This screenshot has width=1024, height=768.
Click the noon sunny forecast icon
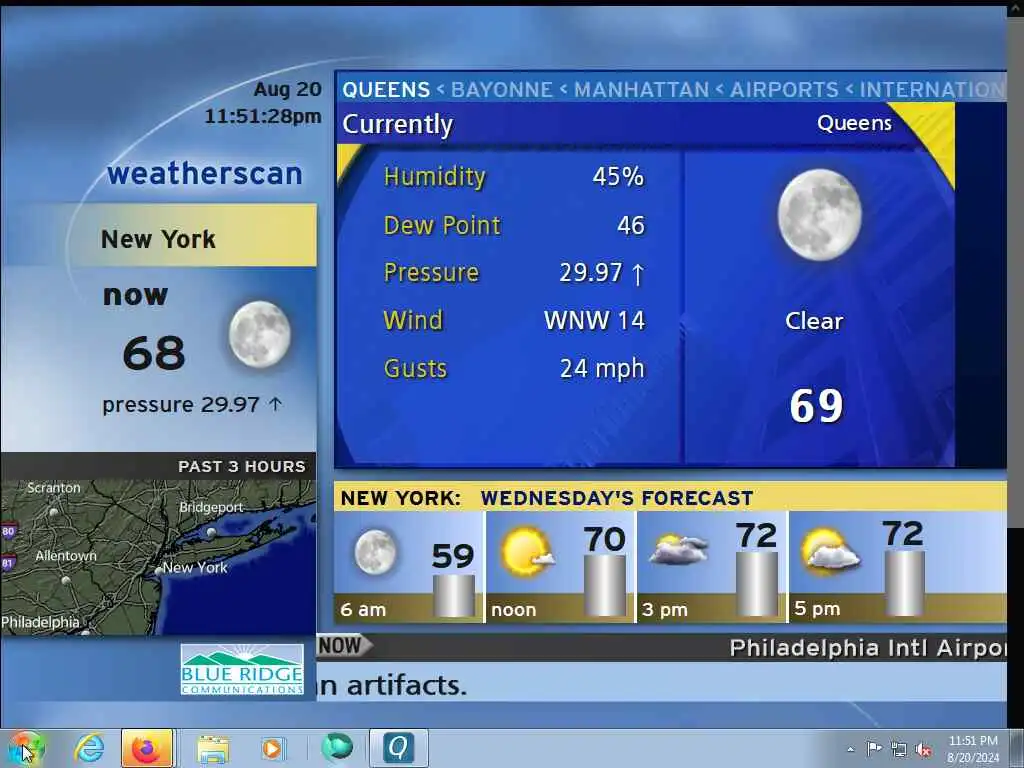click(x=526, y=552)
